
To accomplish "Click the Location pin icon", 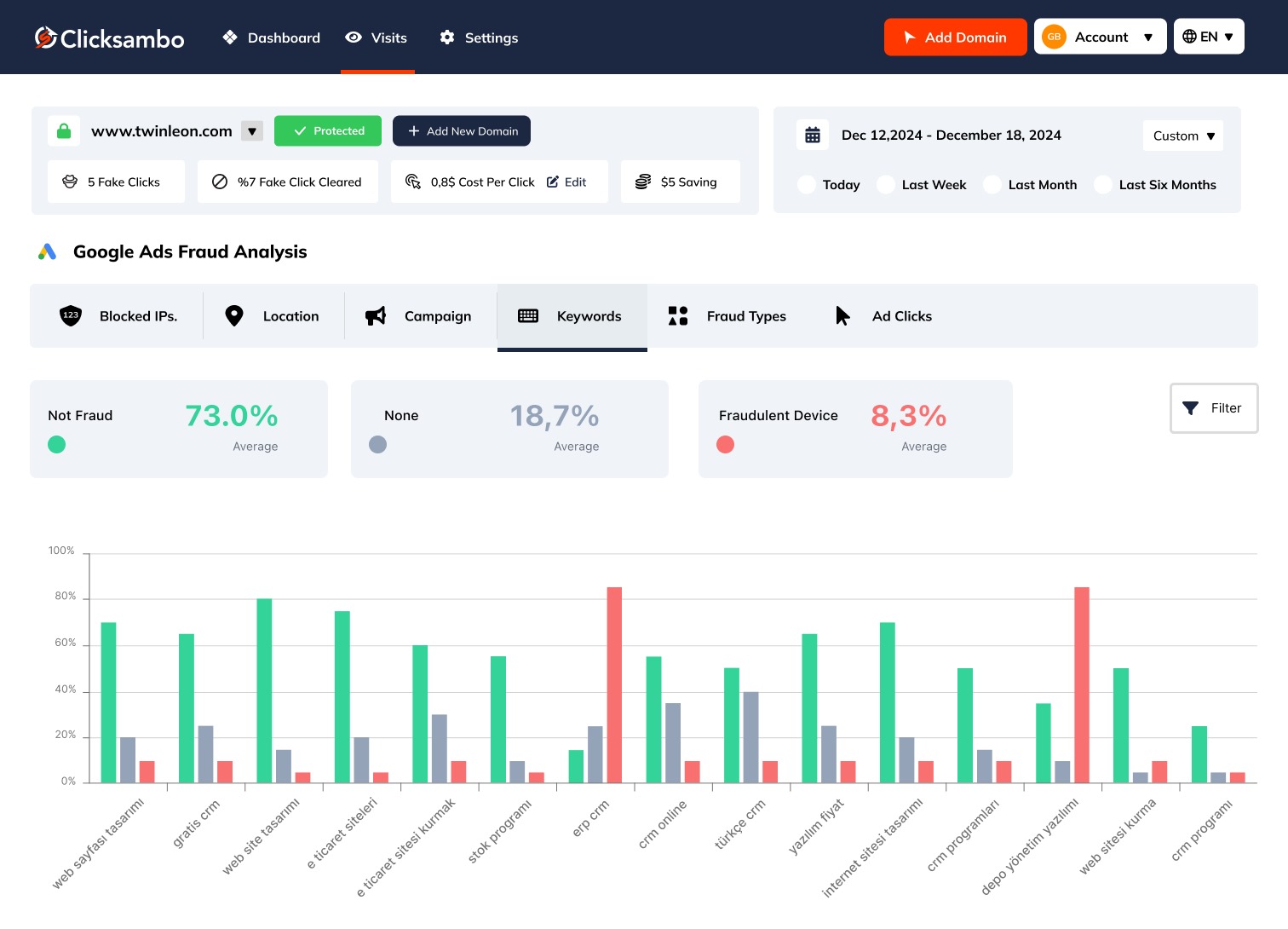I will pos(234,316).
